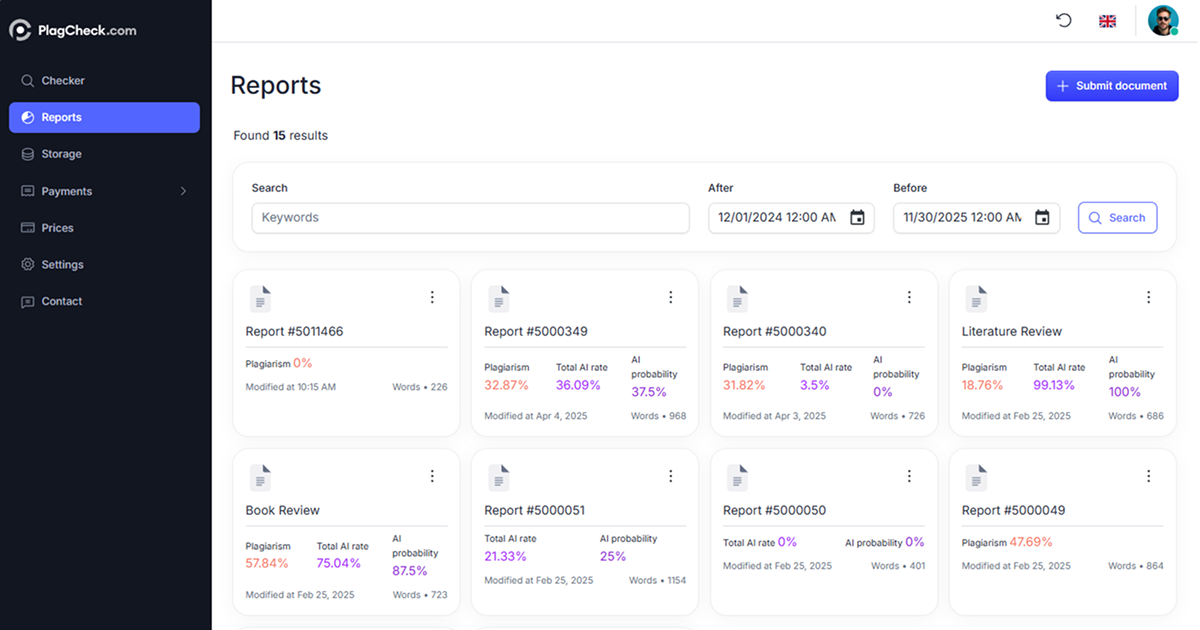Click the Submit document button
The height and width of the screenshot is (630, 1200).
(x=1112, y=86)
